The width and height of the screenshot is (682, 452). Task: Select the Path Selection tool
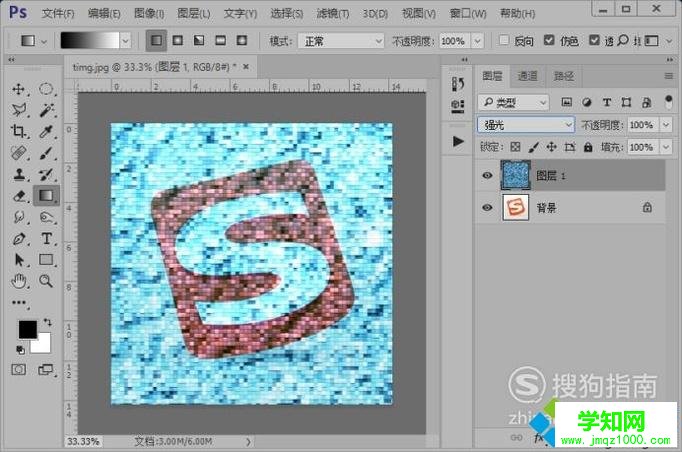[18, 260]
